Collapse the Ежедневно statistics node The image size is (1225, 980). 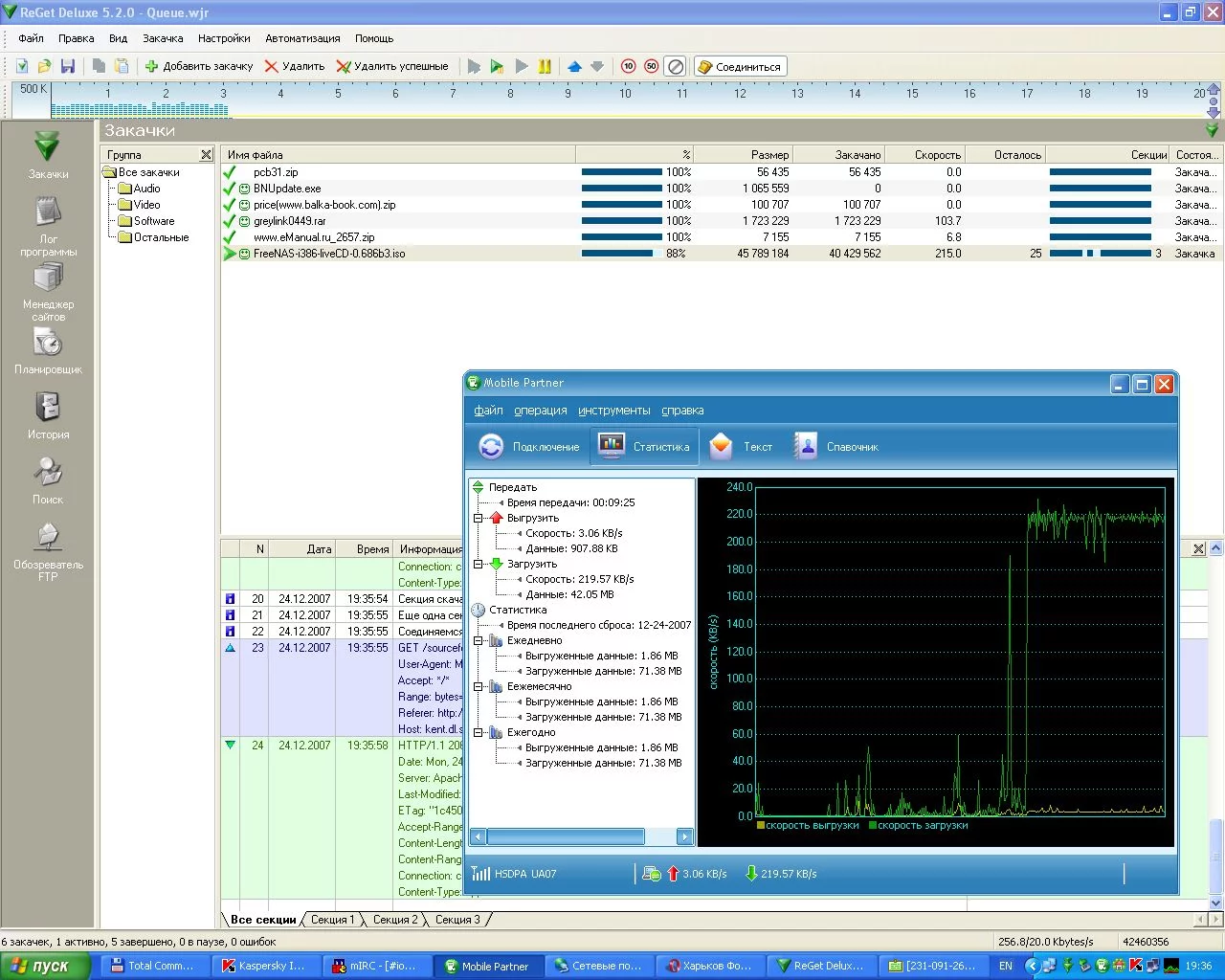coord(479,640)
